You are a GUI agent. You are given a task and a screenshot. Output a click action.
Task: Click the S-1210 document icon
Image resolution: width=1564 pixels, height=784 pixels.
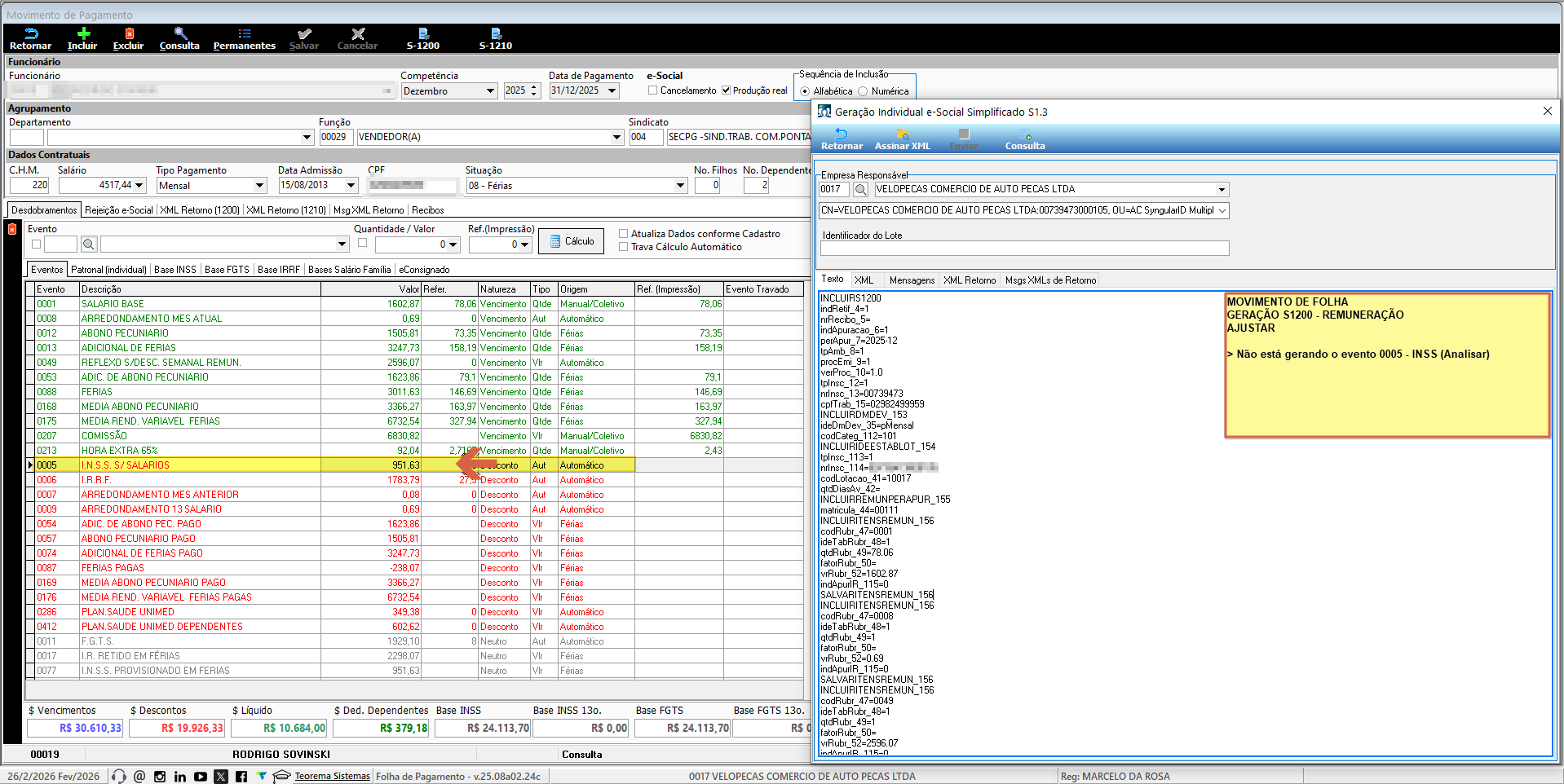495,34
